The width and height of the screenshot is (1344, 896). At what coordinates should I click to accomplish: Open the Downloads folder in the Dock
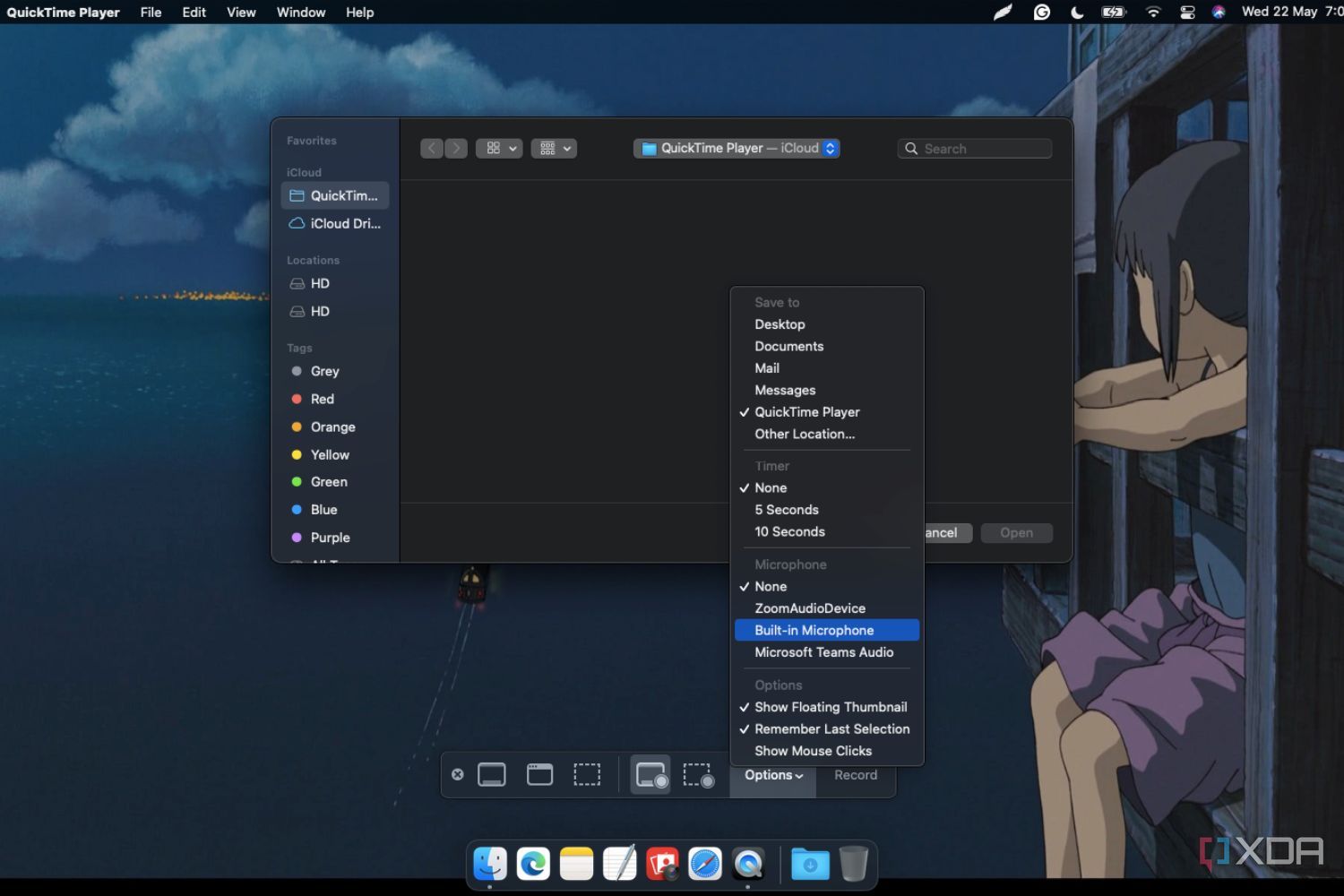tap(810, 864)
